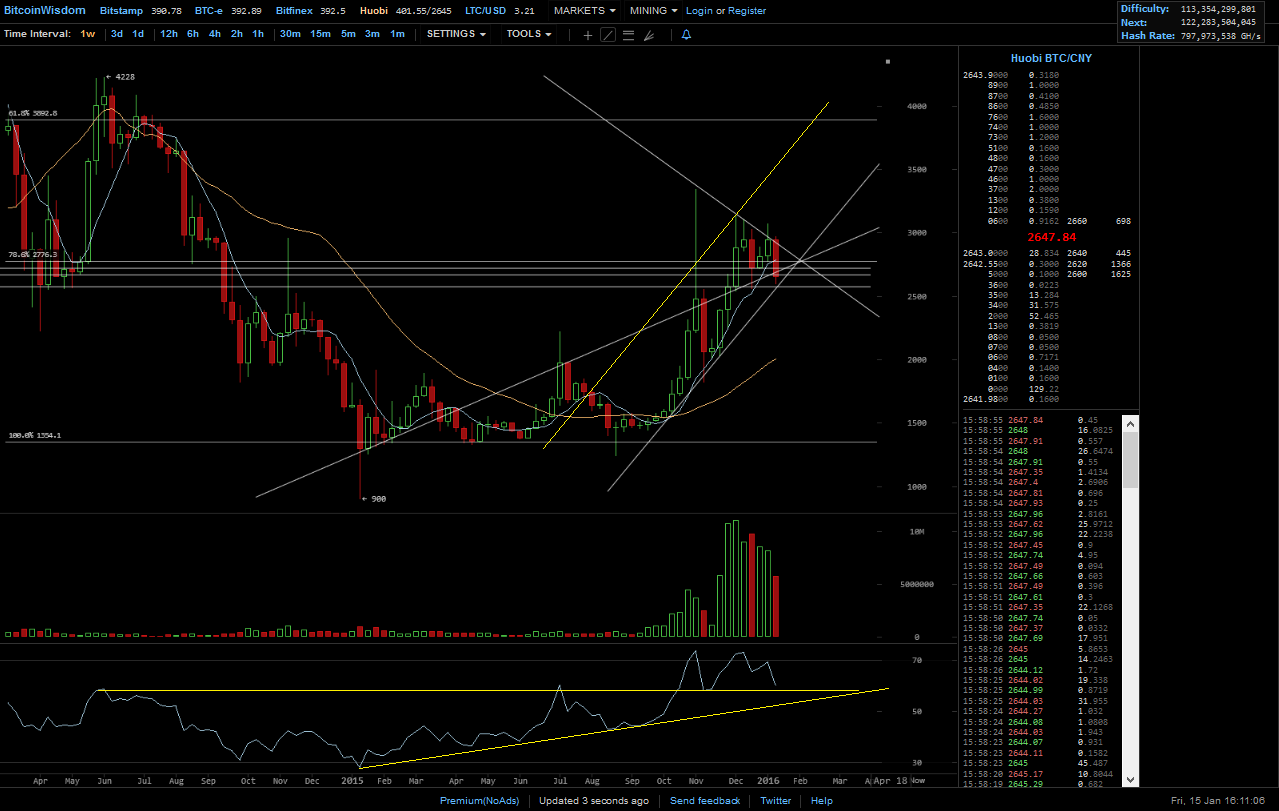Switch time interval to 1w
Screen dimensions: 1279x811
click(88, 34)
